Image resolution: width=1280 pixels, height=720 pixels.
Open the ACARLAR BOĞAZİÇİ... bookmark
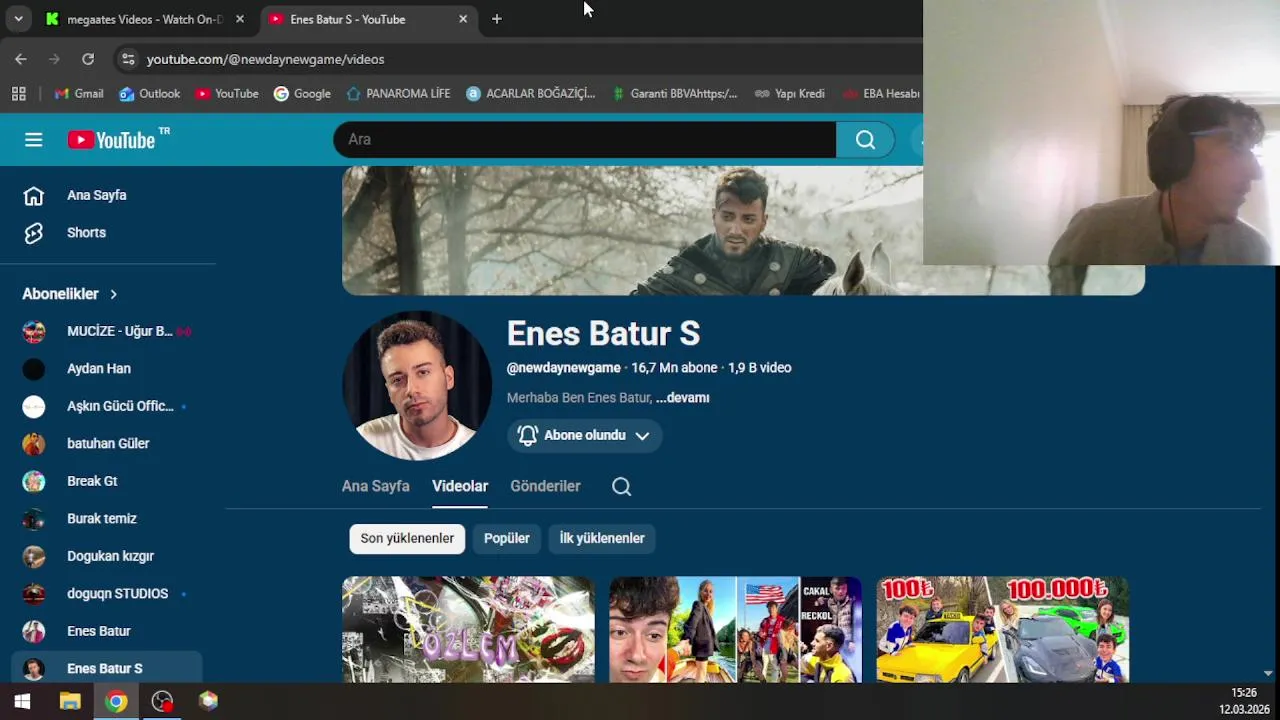click(x=530, y=94)
